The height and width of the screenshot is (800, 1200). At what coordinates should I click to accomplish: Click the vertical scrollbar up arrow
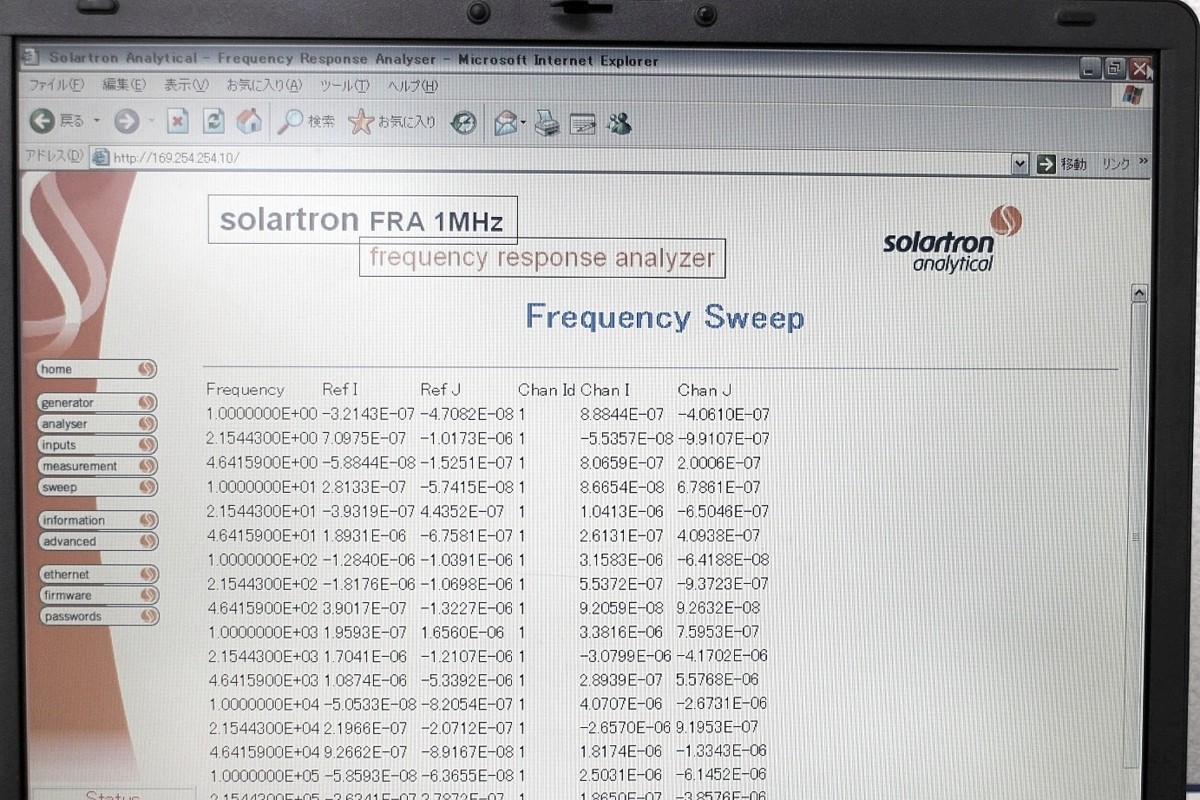[x=1138, y=293]
